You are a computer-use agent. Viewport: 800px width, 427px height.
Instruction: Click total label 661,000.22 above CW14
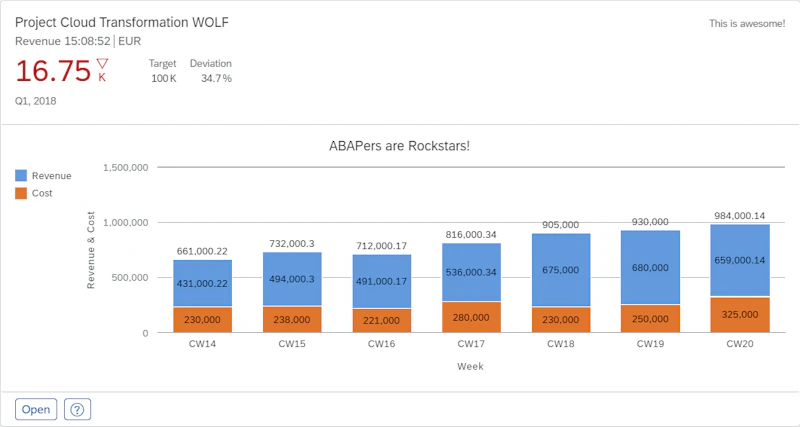[x=203, y=251]
